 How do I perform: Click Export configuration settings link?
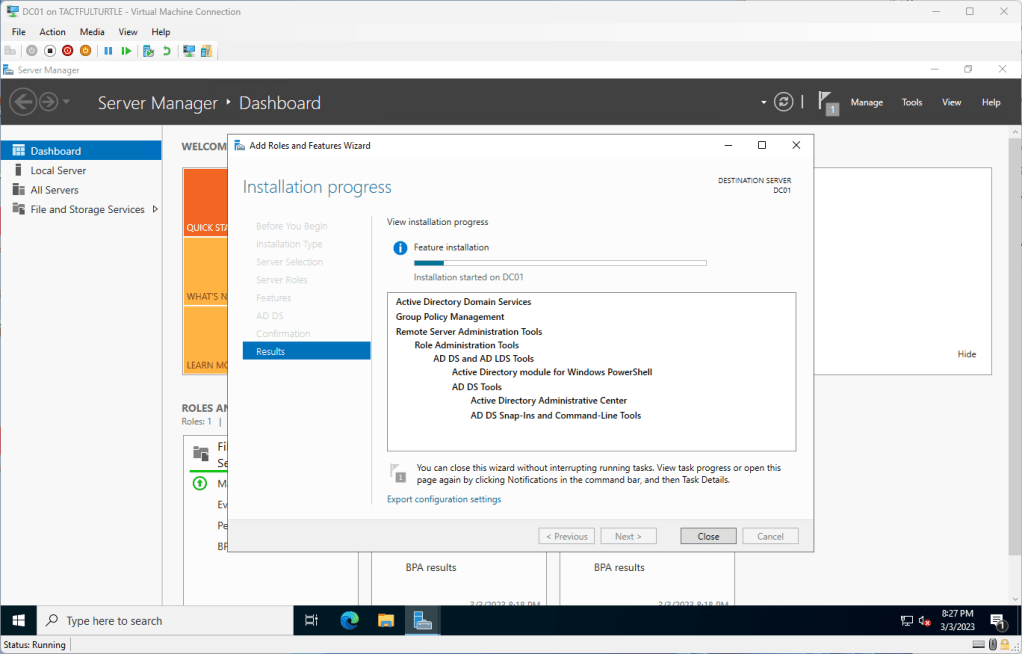click(444, 499)
